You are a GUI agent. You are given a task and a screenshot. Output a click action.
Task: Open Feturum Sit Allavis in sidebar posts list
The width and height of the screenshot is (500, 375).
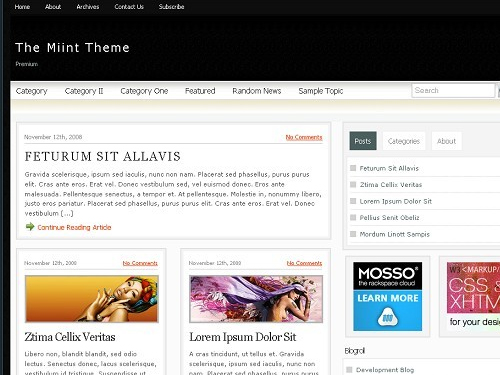(389, 168)
